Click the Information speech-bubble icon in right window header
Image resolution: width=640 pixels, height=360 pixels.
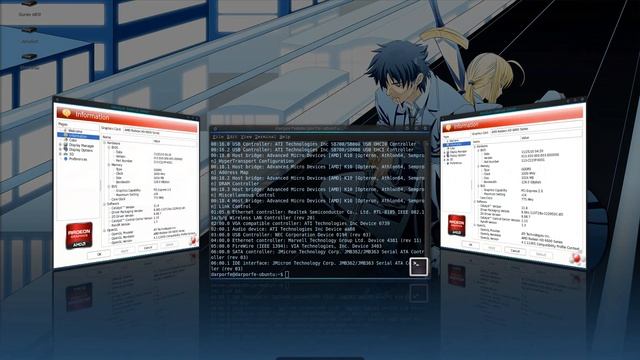(x=448, y=128)
